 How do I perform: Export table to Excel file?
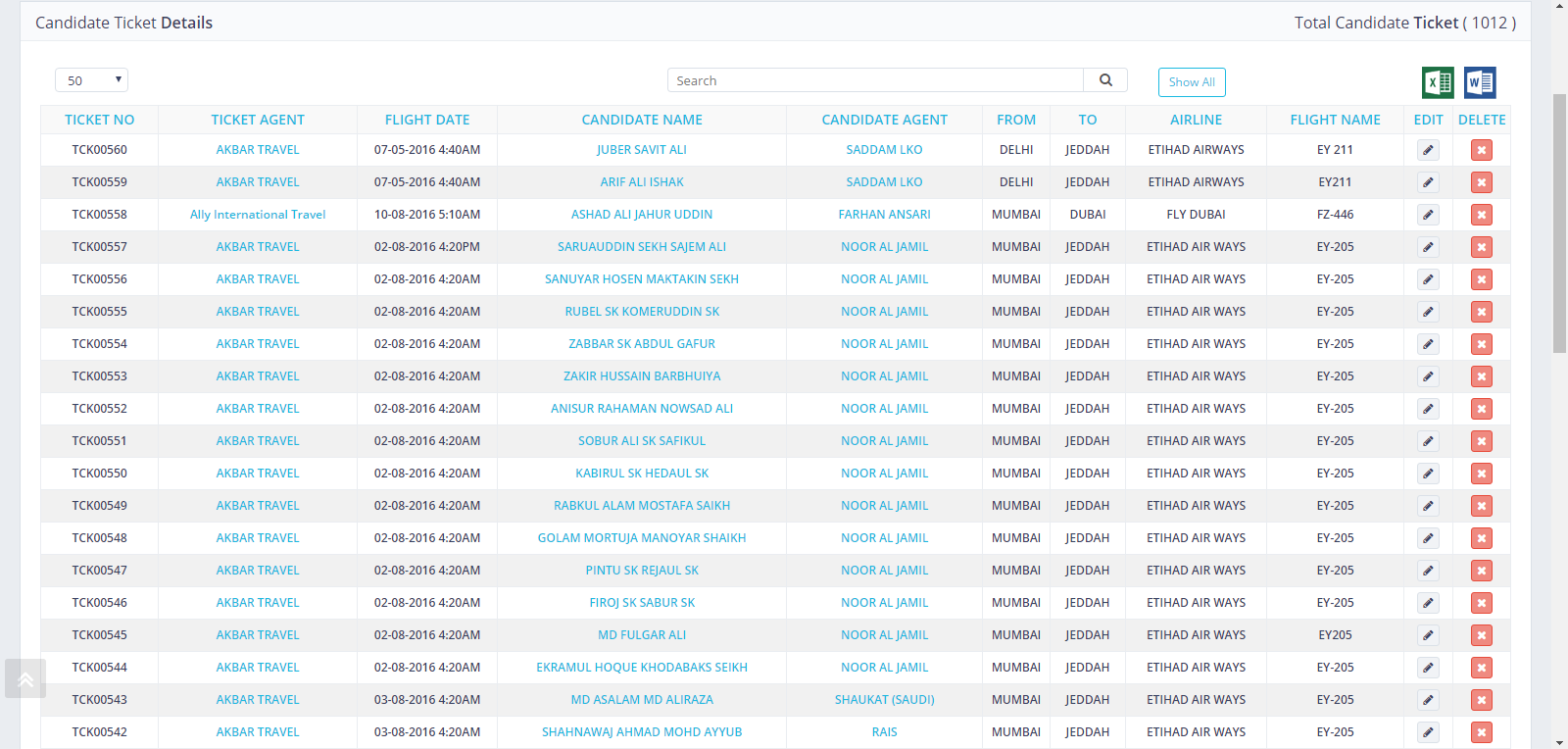pyautogui.click(x=1438, y=82)
